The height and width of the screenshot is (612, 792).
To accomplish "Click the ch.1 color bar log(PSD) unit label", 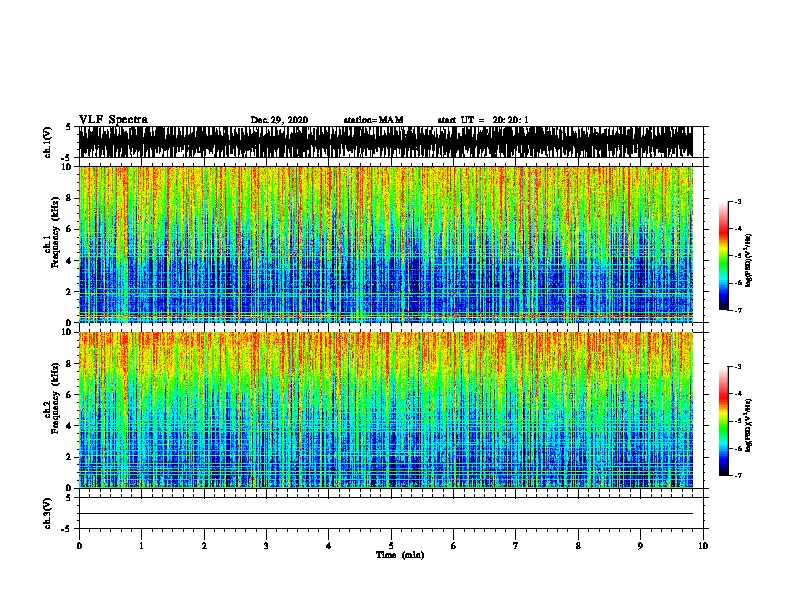I will tap(749, 261).
